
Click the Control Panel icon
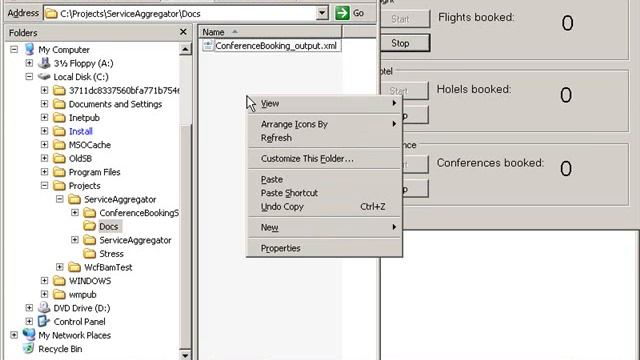[44, 321]
